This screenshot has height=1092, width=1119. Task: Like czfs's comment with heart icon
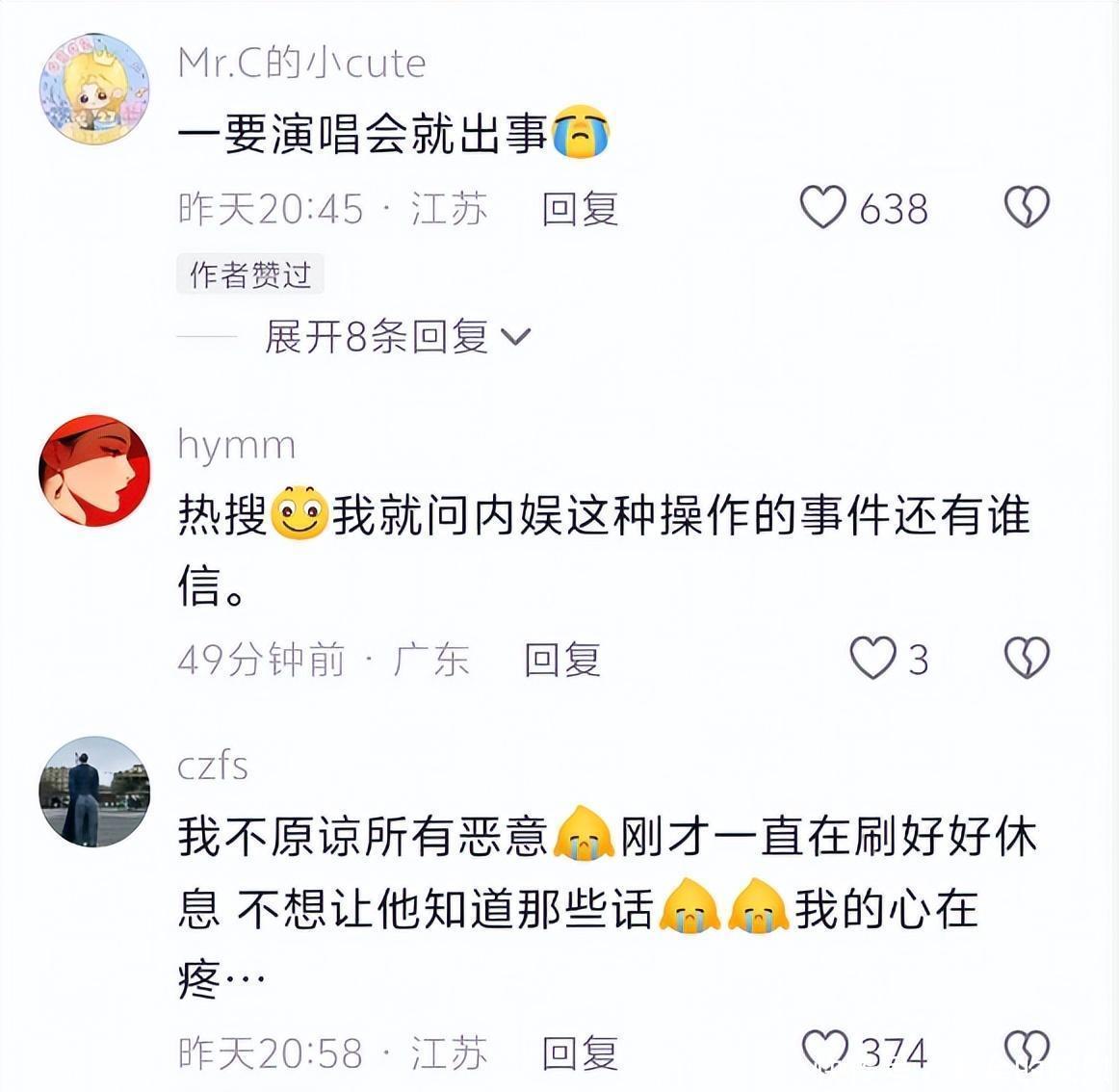[x=825, y=1050]
